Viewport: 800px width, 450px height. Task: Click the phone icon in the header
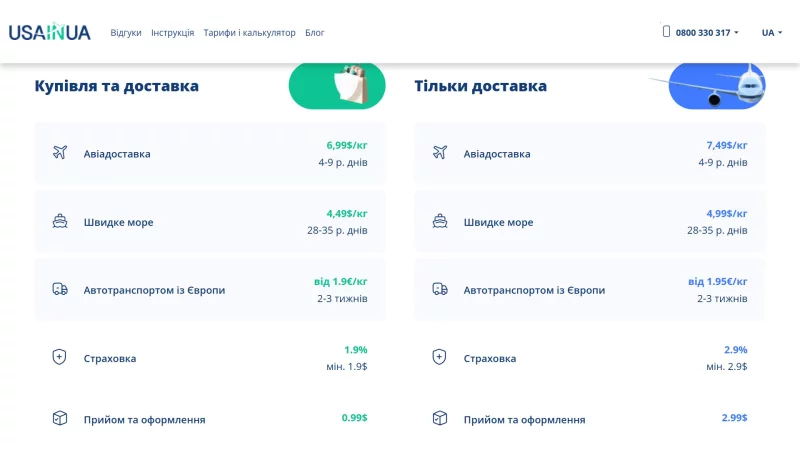pos(666,32)
